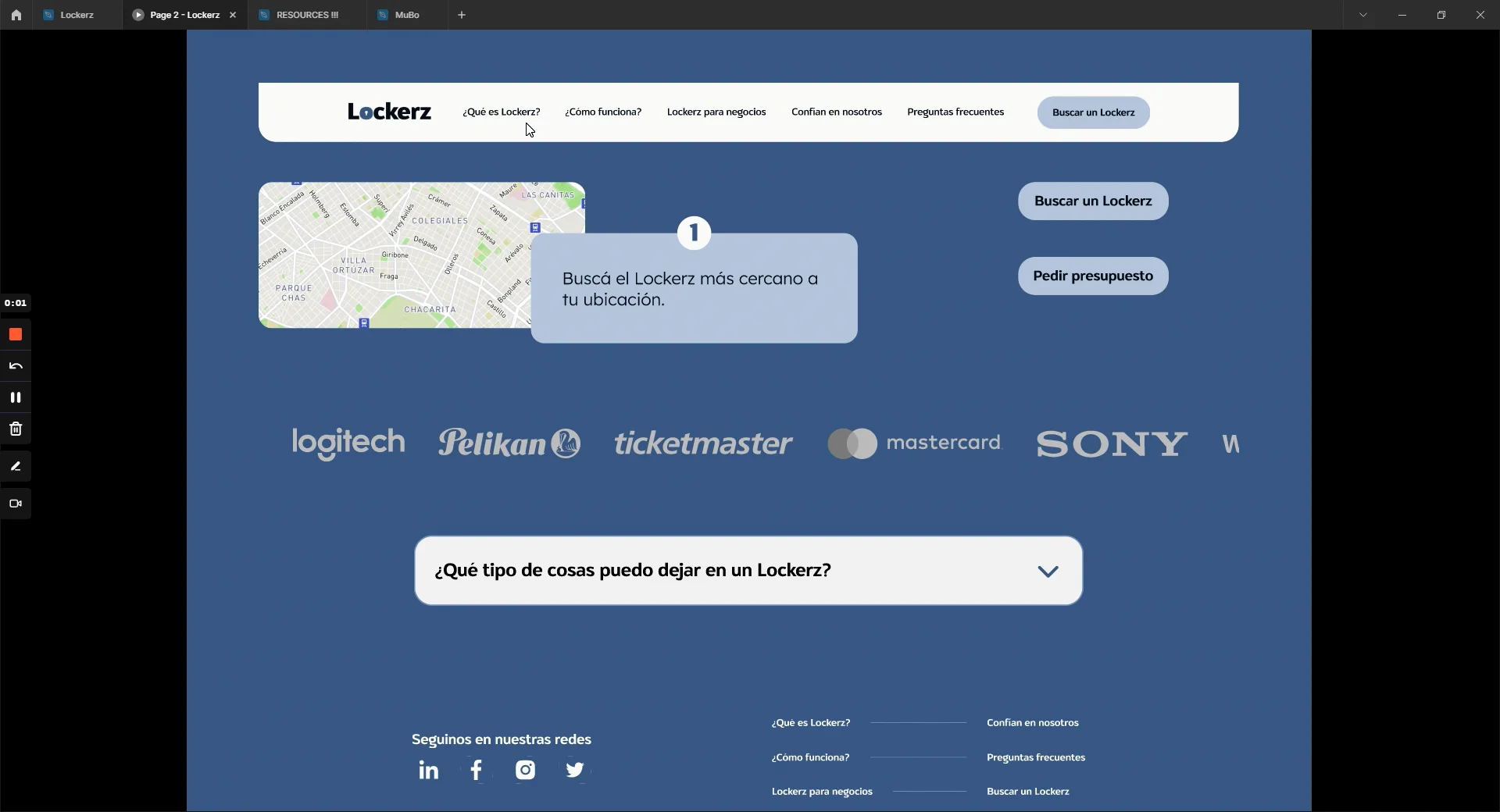Click the large Buscar un Lockerz button
Viewport: 1500px width, 812px height.
pyautogui.click(x=1093, y=201)
